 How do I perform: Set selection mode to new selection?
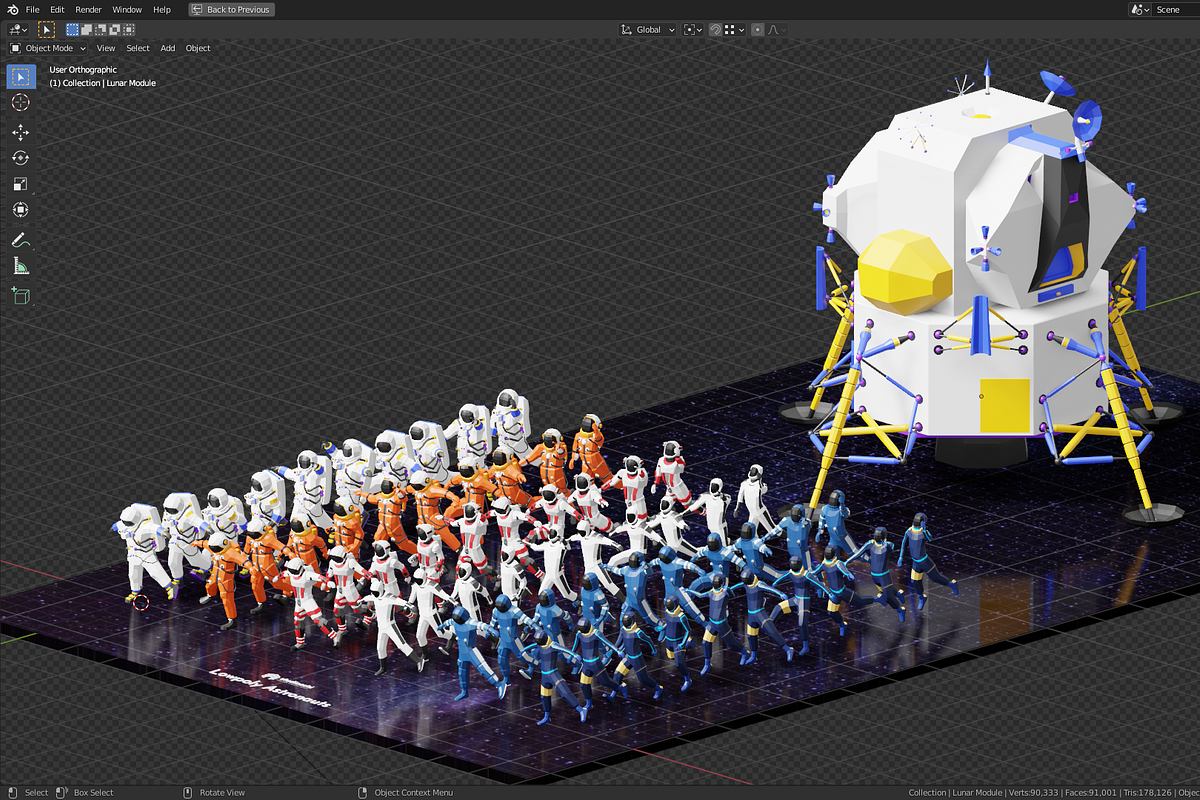tap(72, 30)
